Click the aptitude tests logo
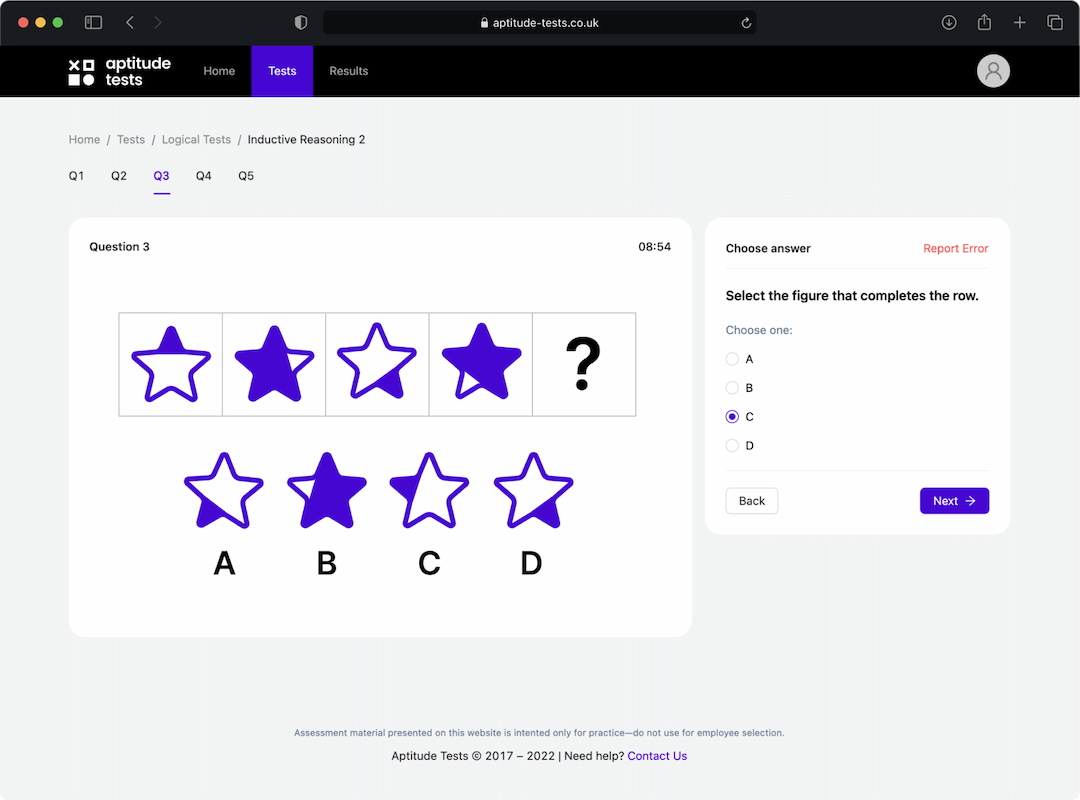 tap(119, 71)
